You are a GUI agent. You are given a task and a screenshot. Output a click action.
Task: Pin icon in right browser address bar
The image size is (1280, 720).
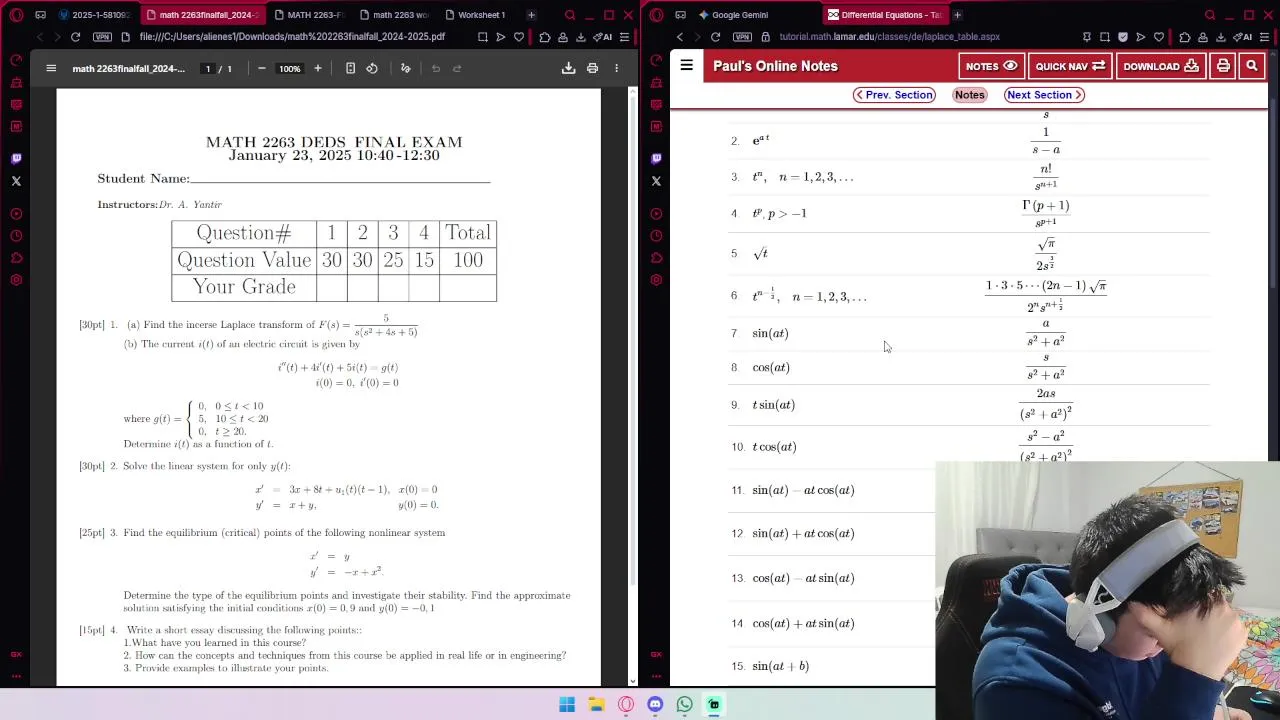(x=1087, y=37)
